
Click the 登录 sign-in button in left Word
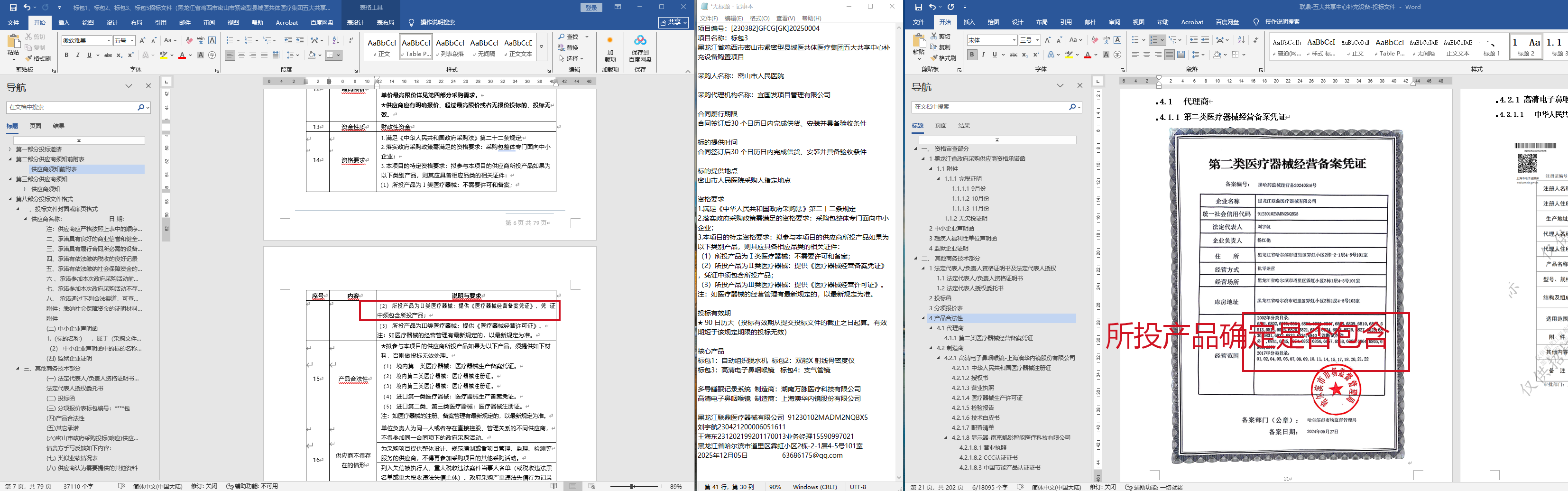pyautogui.click(x=591, y=7)
